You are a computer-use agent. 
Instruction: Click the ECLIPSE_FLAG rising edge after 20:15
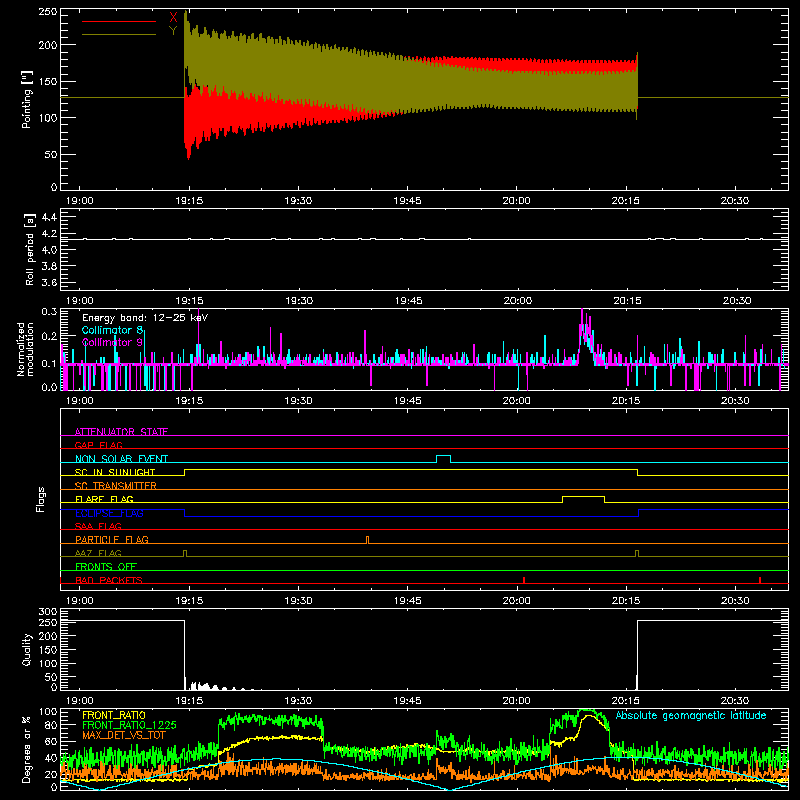(639, 513)
